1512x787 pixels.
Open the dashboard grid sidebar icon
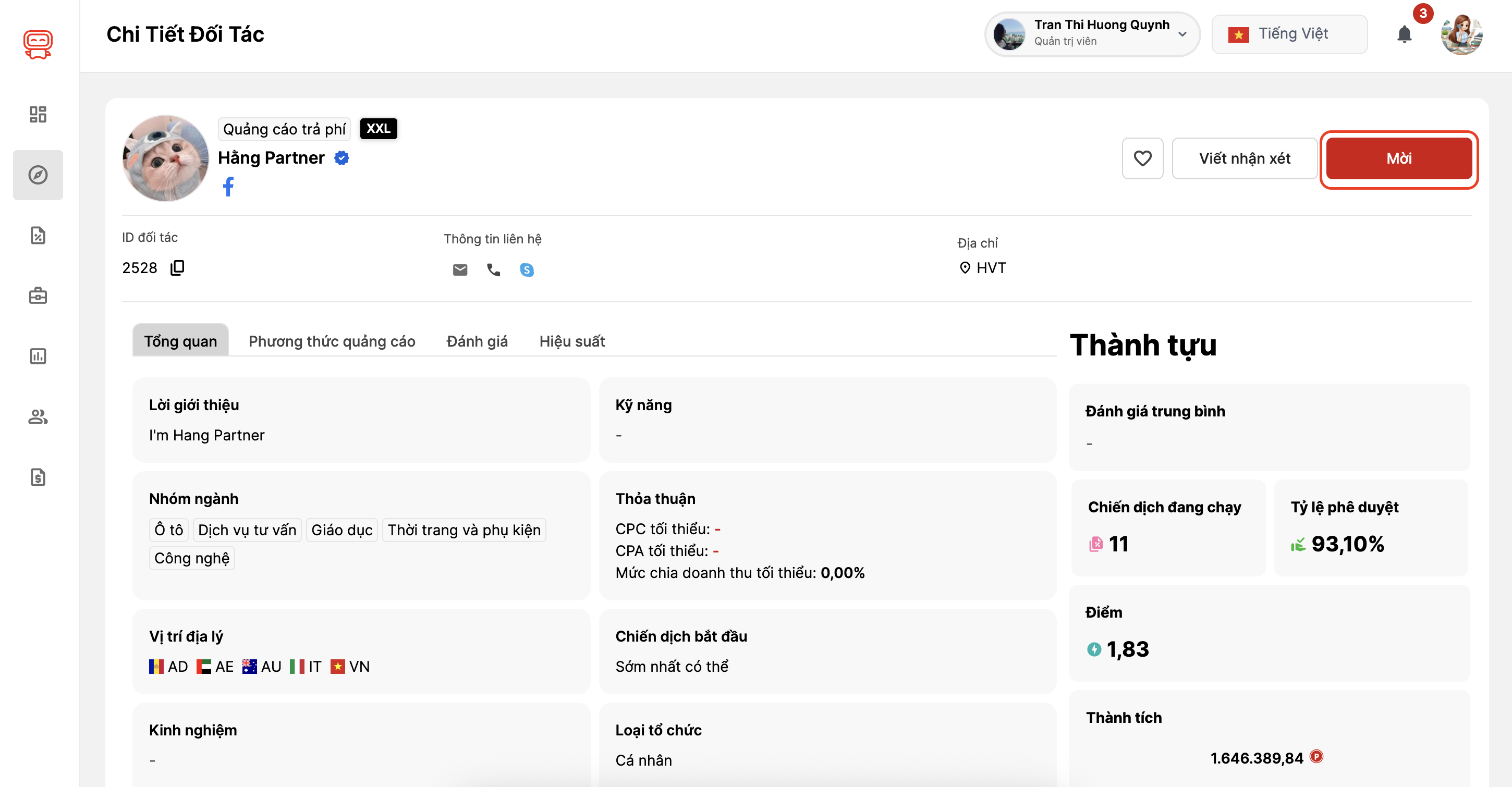click(38, 115)
